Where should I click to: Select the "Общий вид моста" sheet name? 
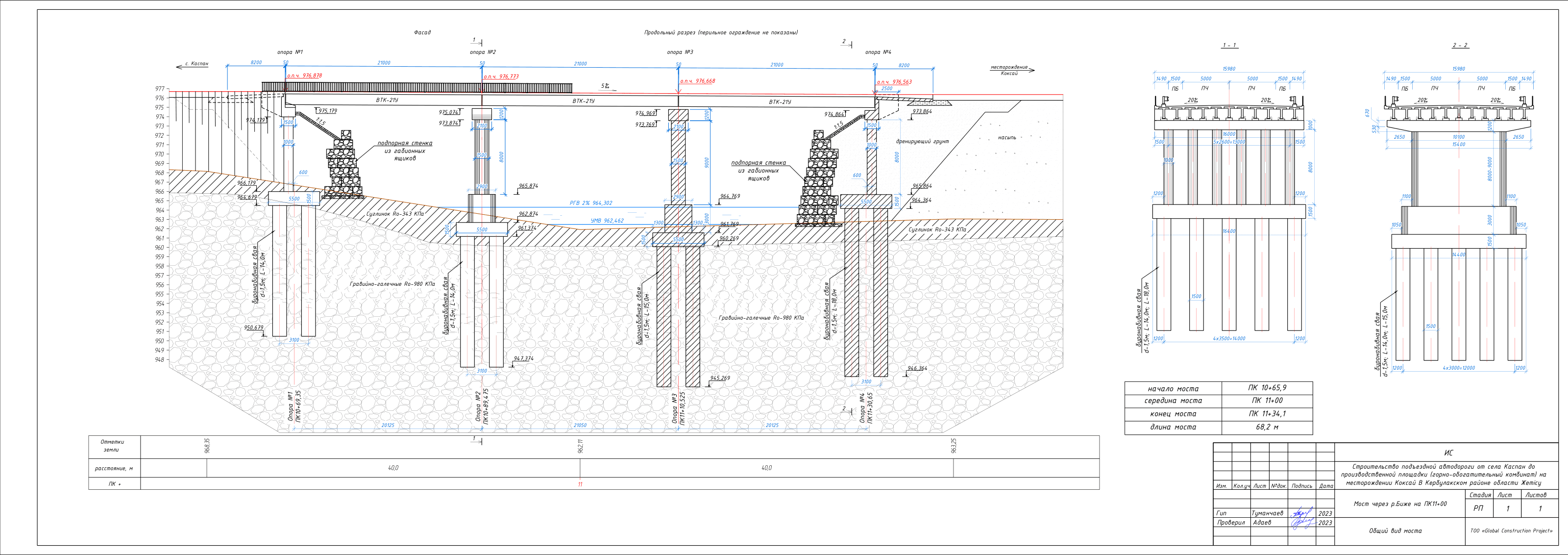click(x=1395, y=530)
